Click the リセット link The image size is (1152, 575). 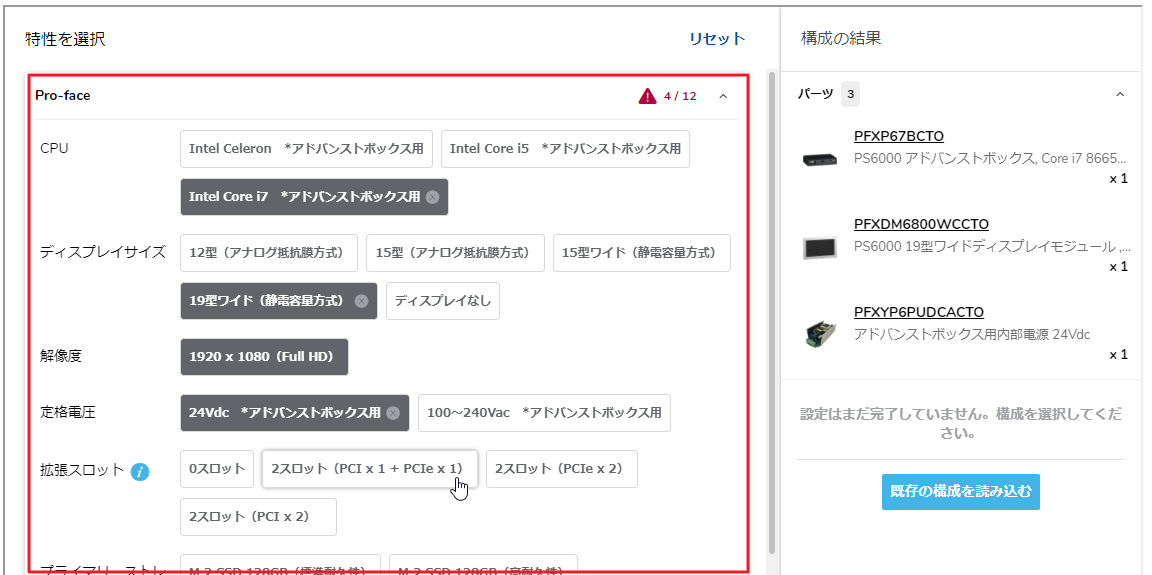(717, 40)
